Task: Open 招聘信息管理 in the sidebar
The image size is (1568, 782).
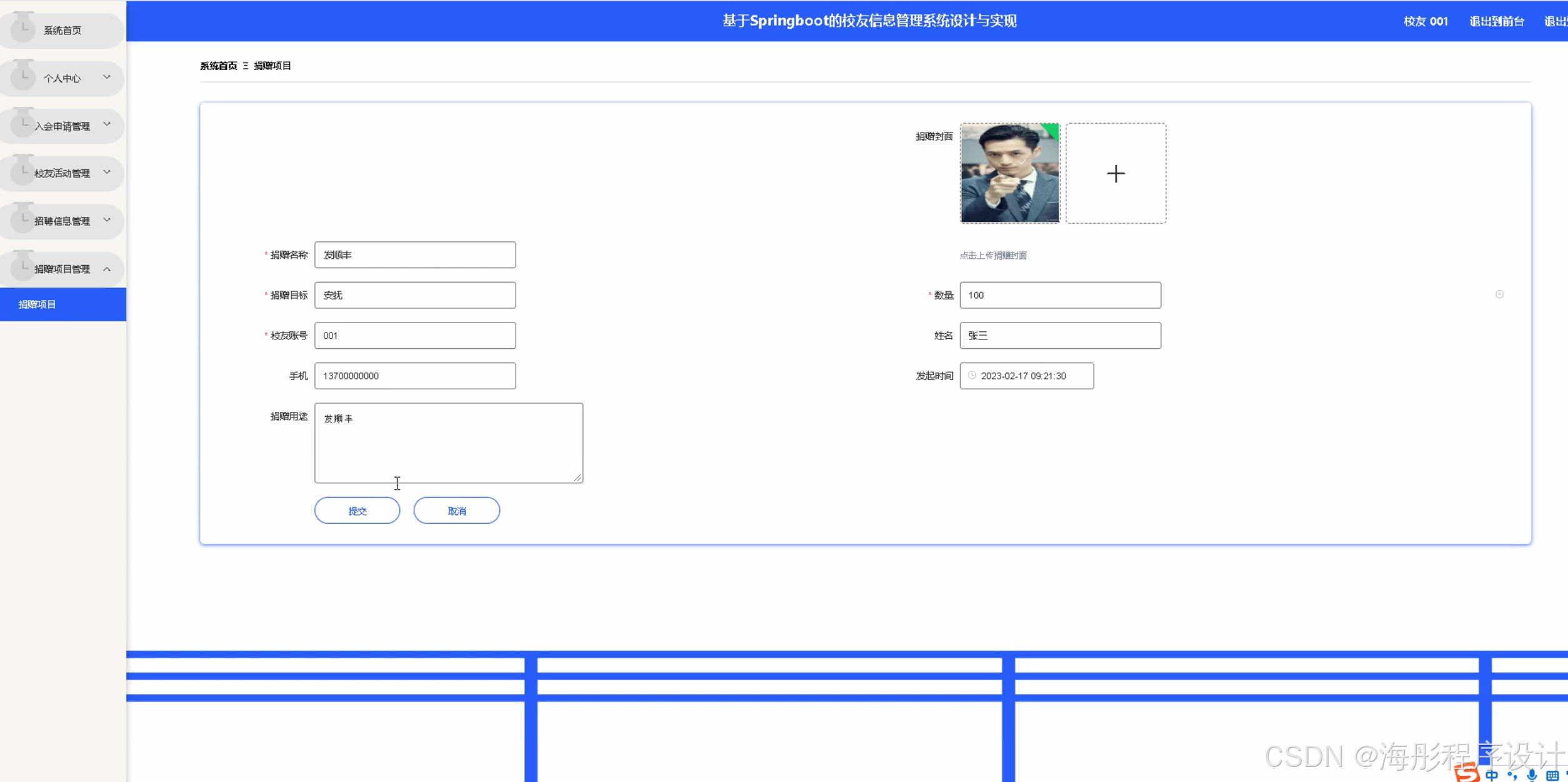Action: point(62,221)
